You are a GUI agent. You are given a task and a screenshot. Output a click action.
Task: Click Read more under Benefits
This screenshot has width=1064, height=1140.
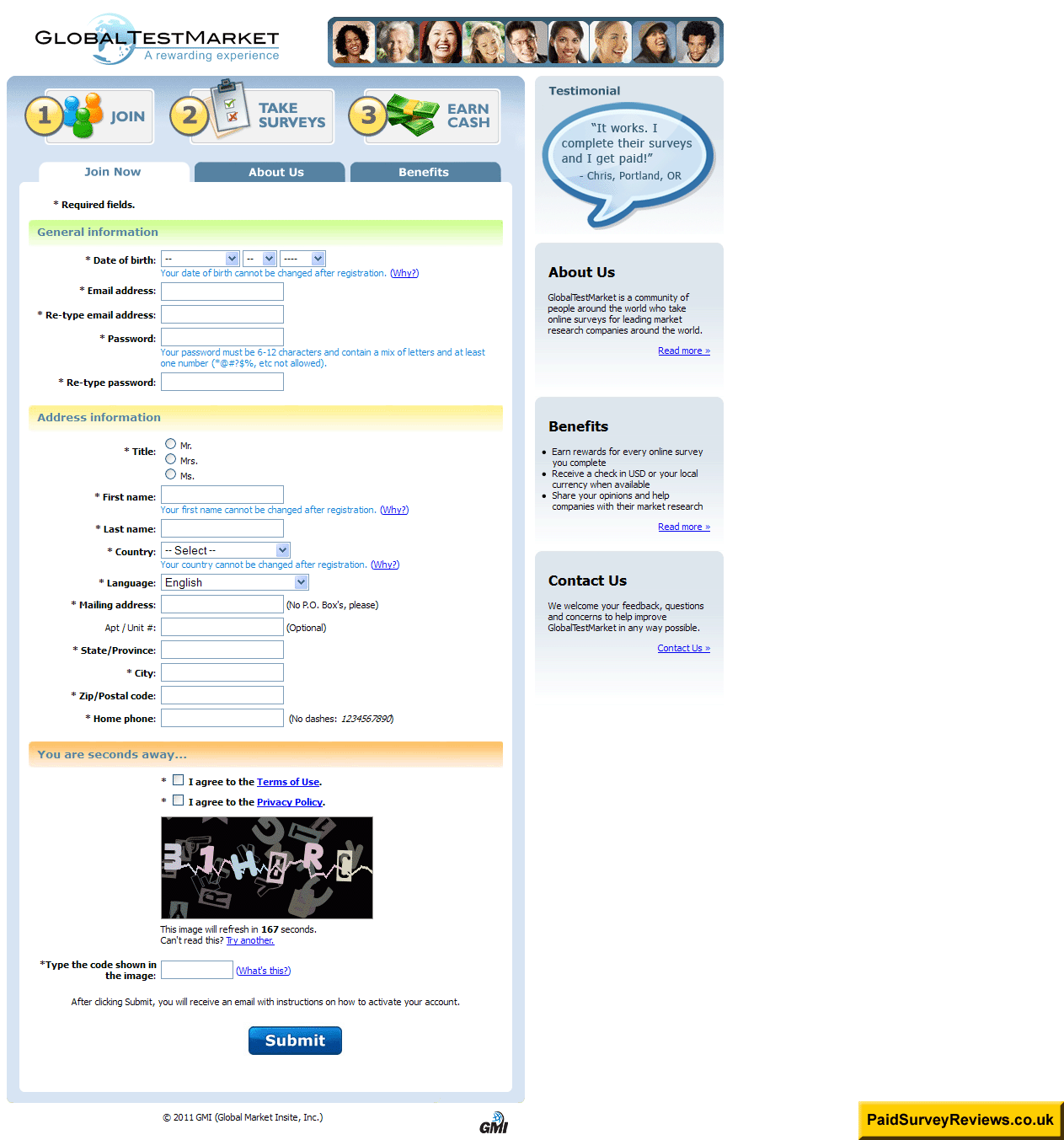(684, 527)
